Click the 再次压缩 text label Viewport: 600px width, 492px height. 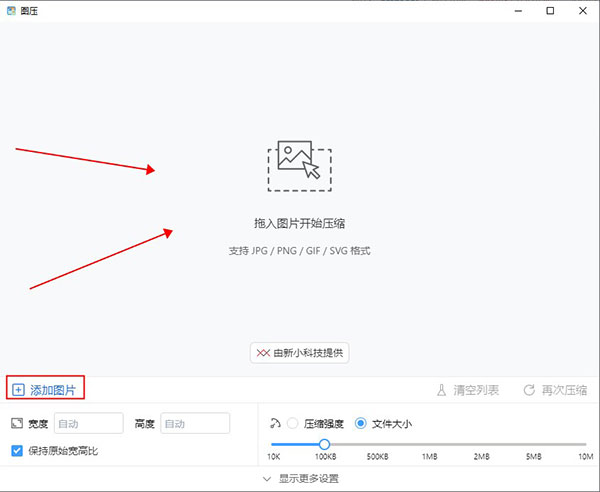click(564, 390)
